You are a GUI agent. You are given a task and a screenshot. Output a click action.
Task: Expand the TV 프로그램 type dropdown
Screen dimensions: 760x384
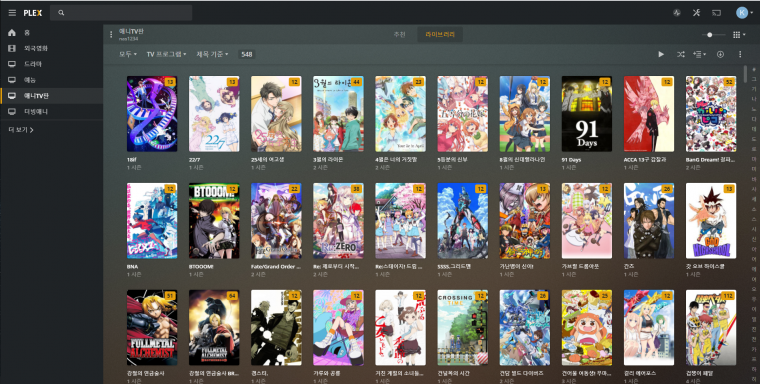click(166, 54)
